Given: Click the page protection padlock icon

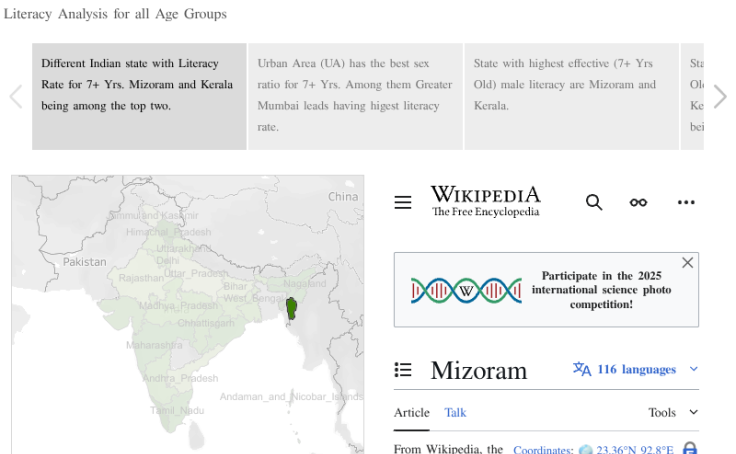Looking at the screenshot, I should (x=689, y=449).
